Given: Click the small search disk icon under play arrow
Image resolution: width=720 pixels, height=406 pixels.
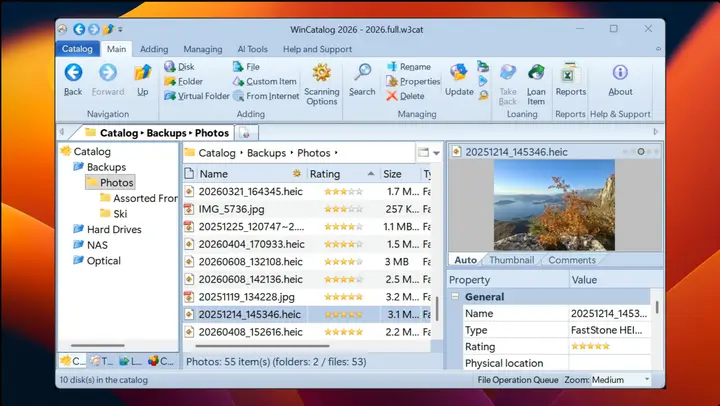Looking at the screenshot, I should (x=483, y=96).
